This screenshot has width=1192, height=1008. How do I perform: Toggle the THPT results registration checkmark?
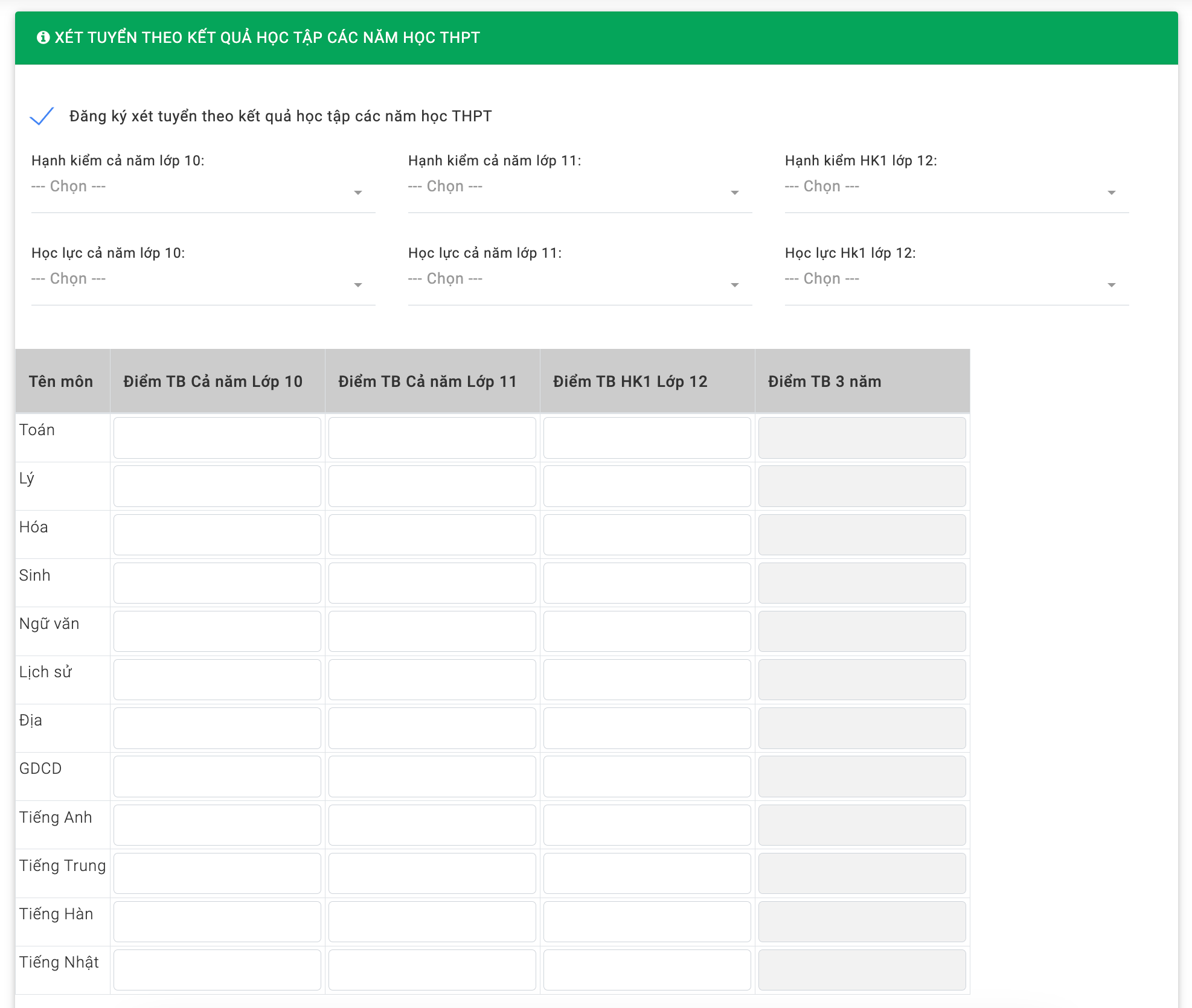point(42,116)
